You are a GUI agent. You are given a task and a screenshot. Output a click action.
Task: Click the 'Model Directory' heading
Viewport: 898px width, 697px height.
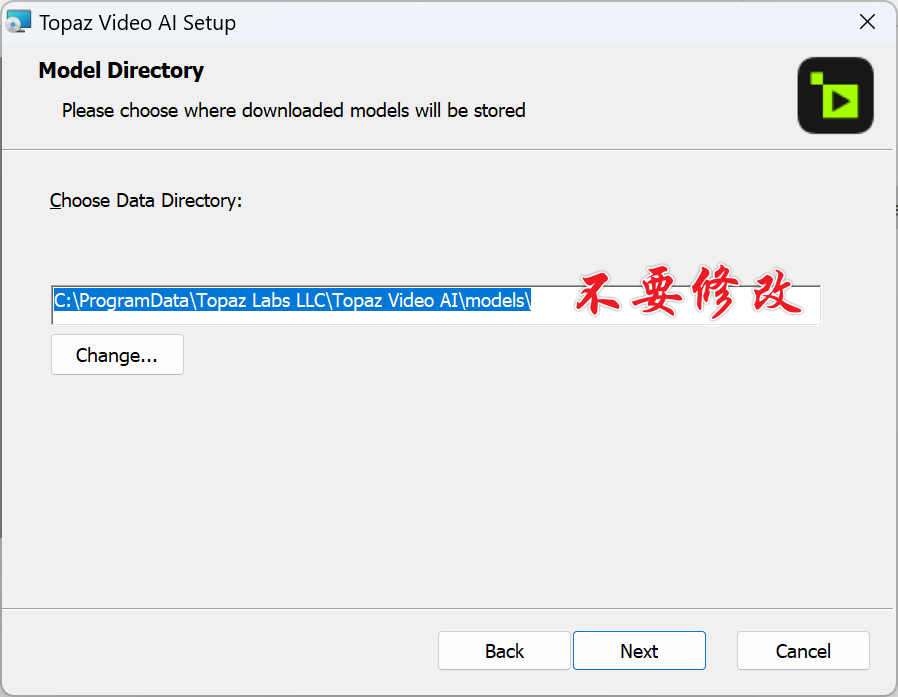coord(121,70)
